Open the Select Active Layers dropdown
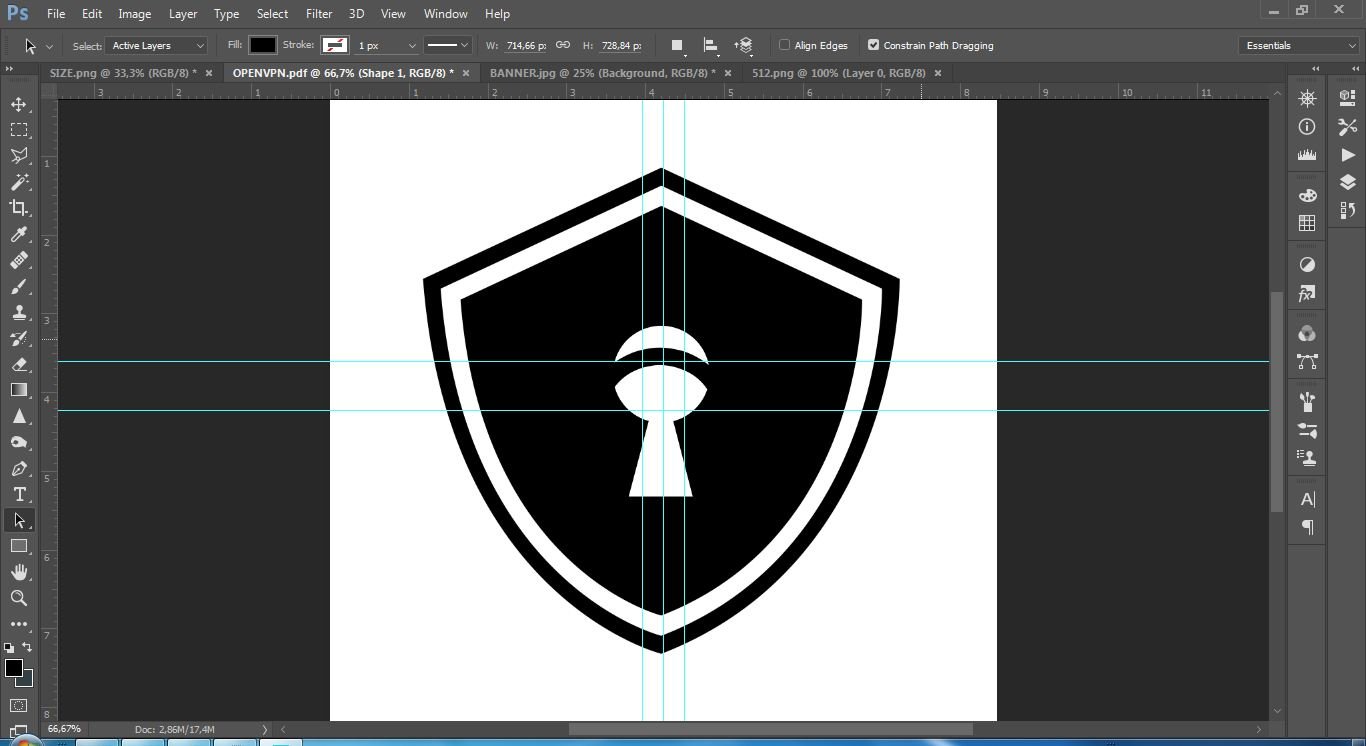This screenshot has width=1366, height=746. click(x=157, y=46)
